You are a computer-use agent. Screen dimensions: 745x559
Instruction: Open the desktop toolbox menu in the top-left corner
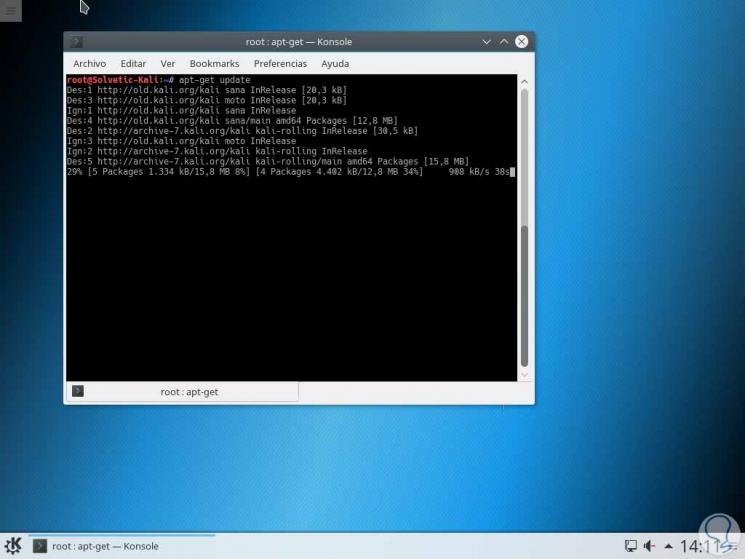pyautogui.click(x=10, y=10)
